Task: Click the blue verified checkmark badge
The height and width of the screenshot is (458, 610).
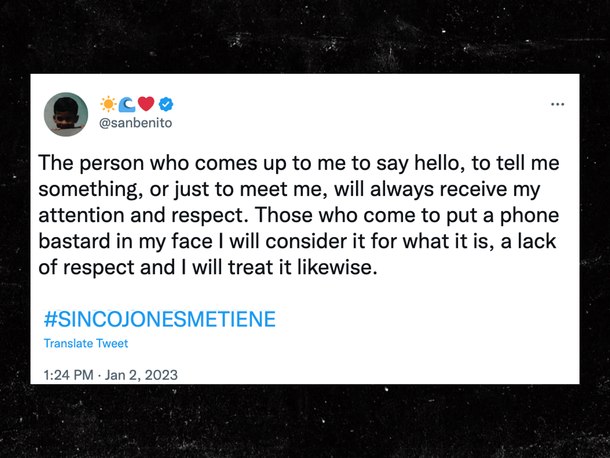Action: point(166,104)
